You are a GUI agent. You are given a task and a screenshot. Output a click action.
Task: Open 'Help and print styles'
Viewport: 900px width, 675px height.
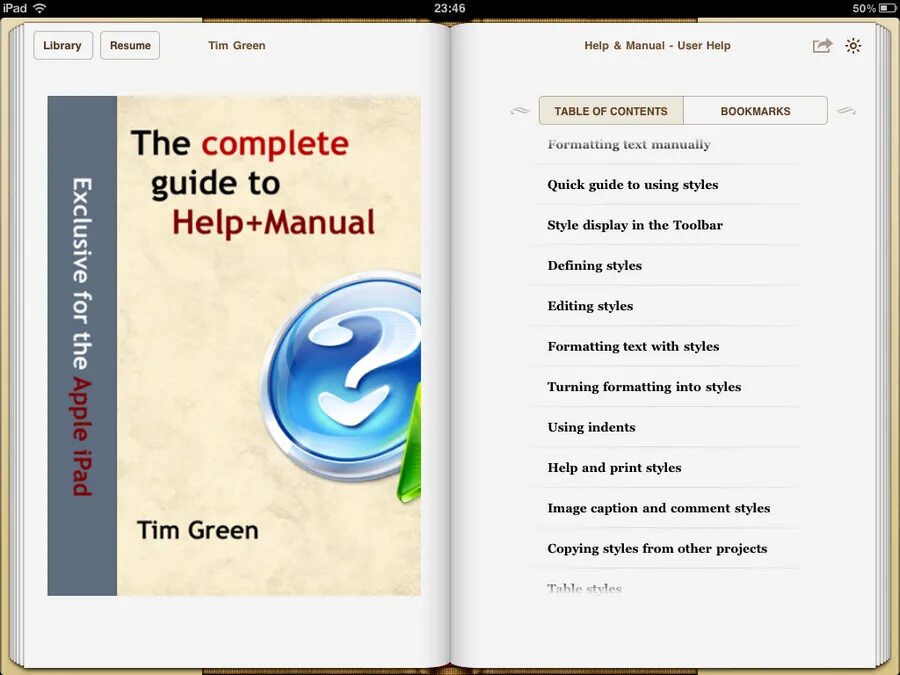pyautogui.click(x=665, y=468)
